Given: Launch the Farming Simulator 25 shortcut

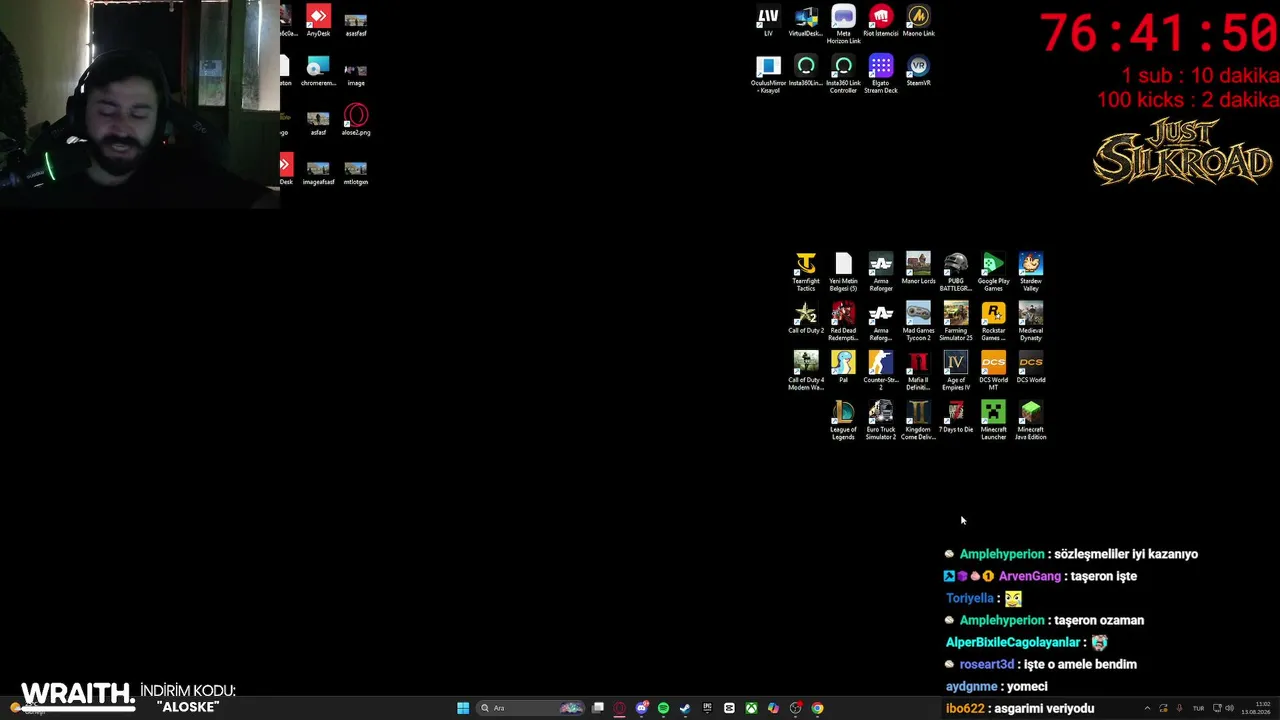Looking at the screenshot, I should tap(956, 321).
